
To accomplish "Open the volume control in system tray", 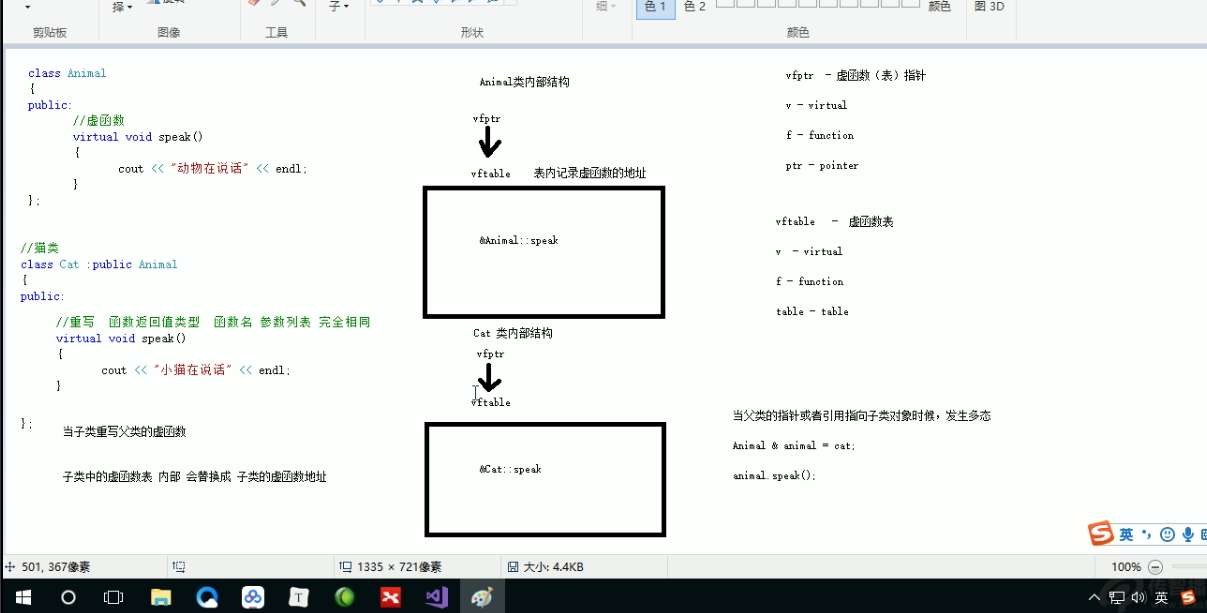I will tap(1138, 598).
